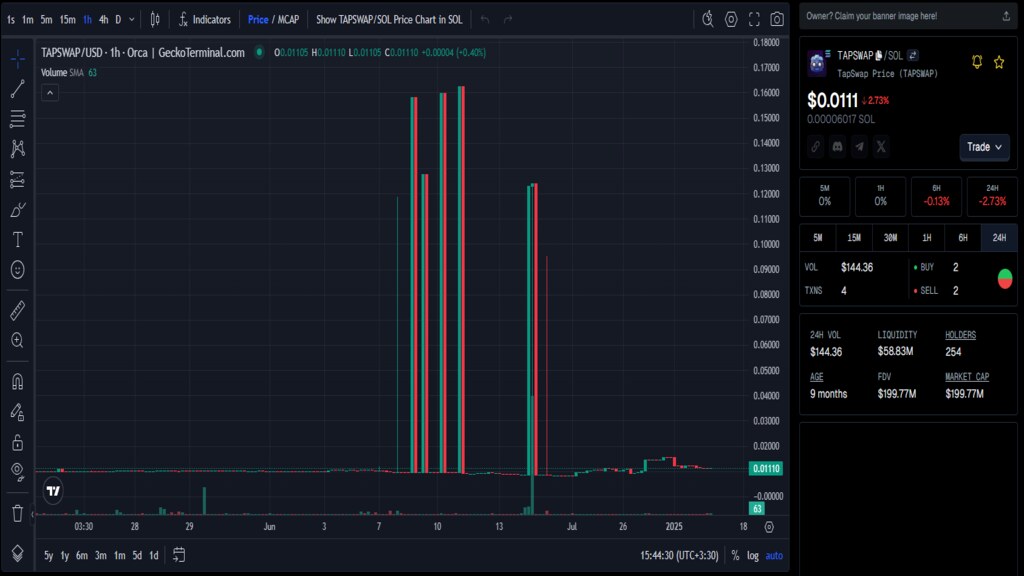Lock all drawing tools
Image resolution: width=1024 pixels, height=576 pixels.
(x=18, y=442)
